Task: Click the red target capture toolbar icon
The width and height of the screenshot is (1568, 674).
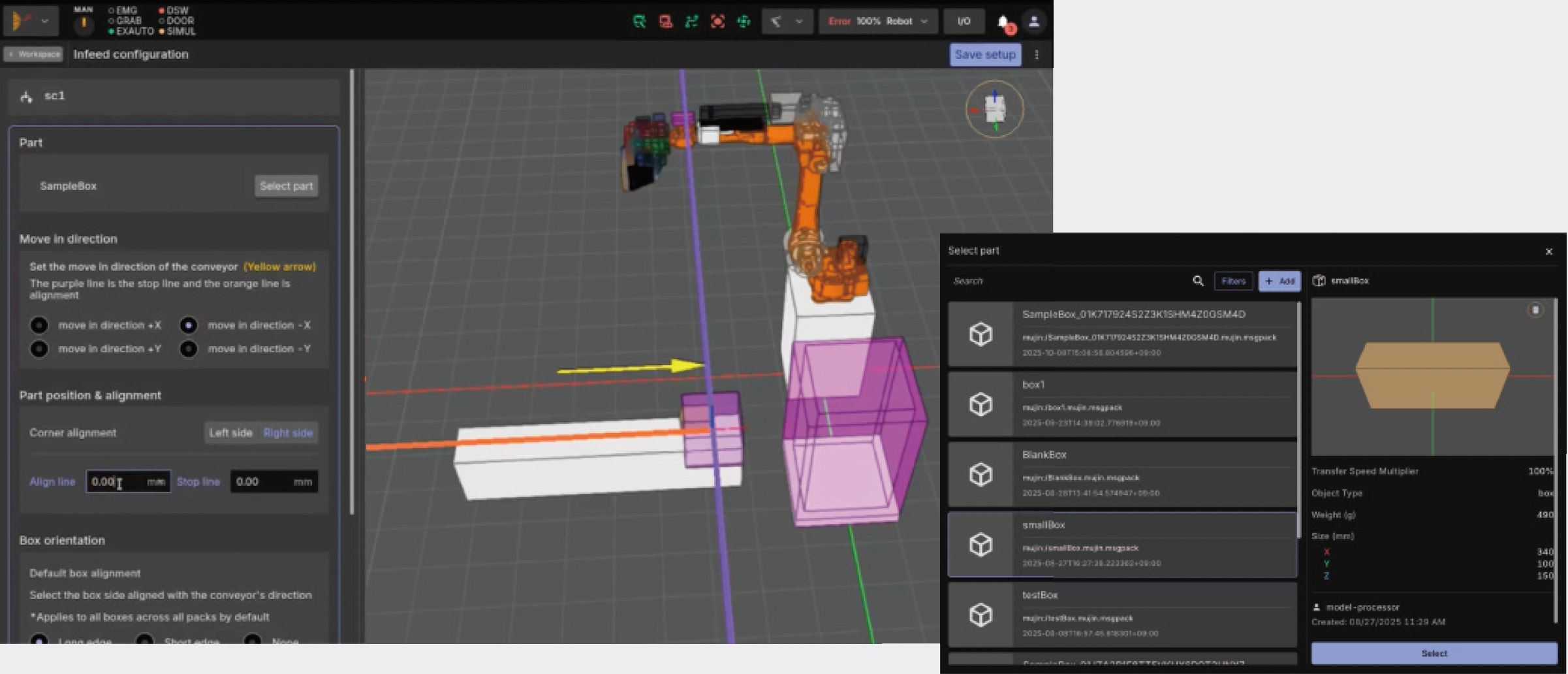Action: point(717,22)
